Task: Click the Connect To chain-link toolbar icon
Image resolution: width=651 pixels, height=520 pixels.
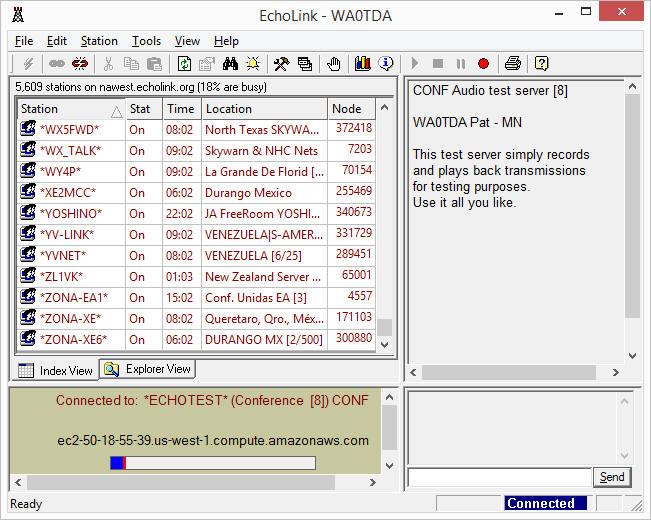Action: [57, 64]
